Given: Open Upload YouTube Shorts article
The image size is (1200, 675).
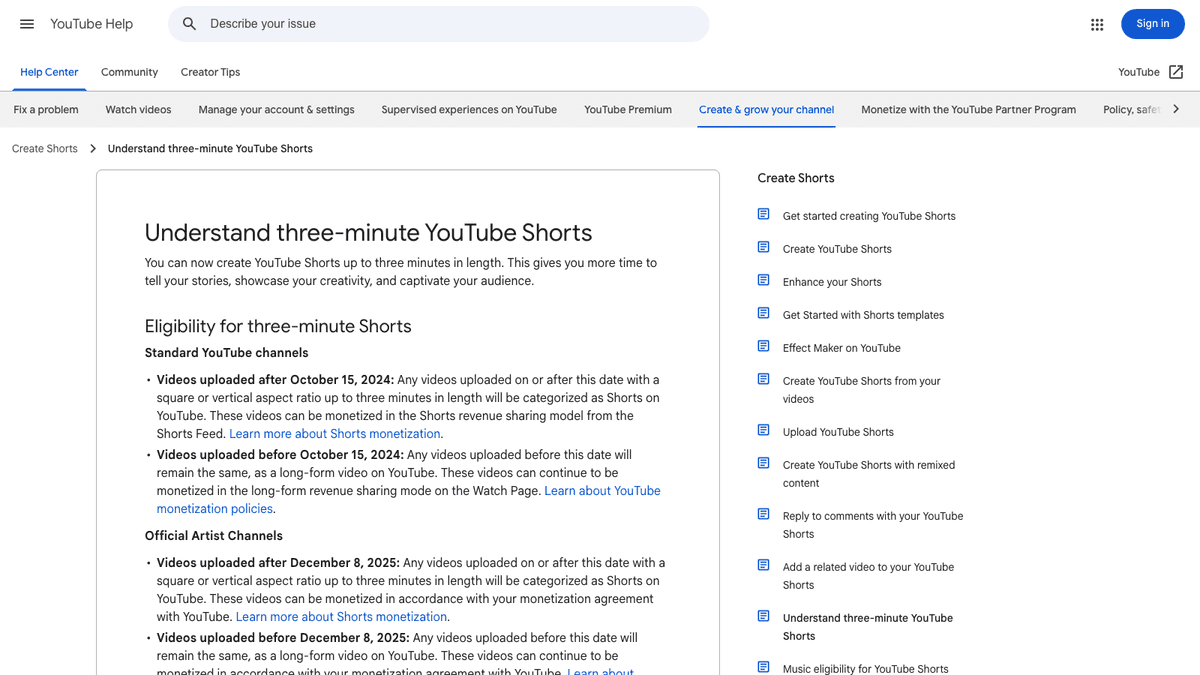Looking at the screenshot, I should [x=838, y=432].
